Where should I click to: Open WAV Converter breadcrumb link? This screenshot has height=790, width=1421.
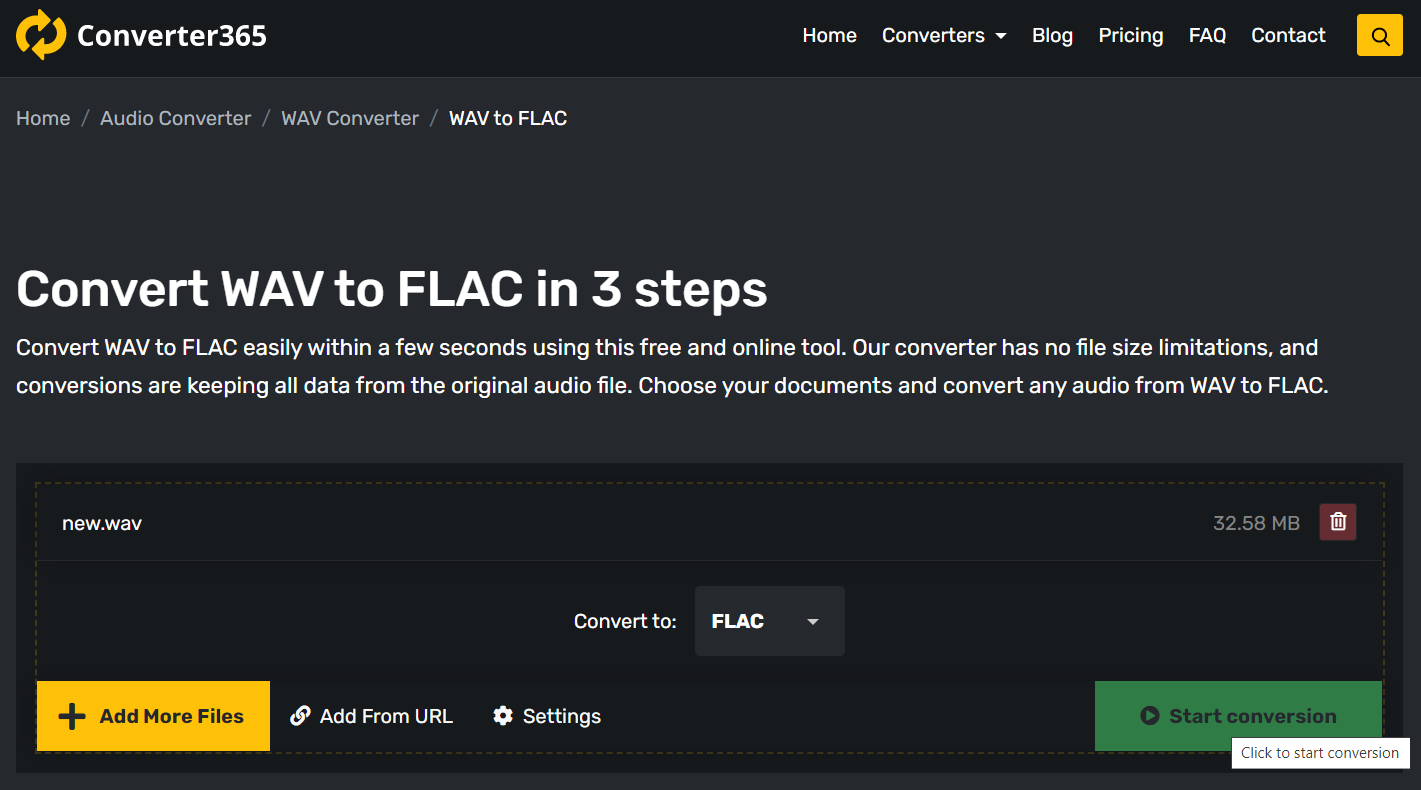[x=350, y=118]
